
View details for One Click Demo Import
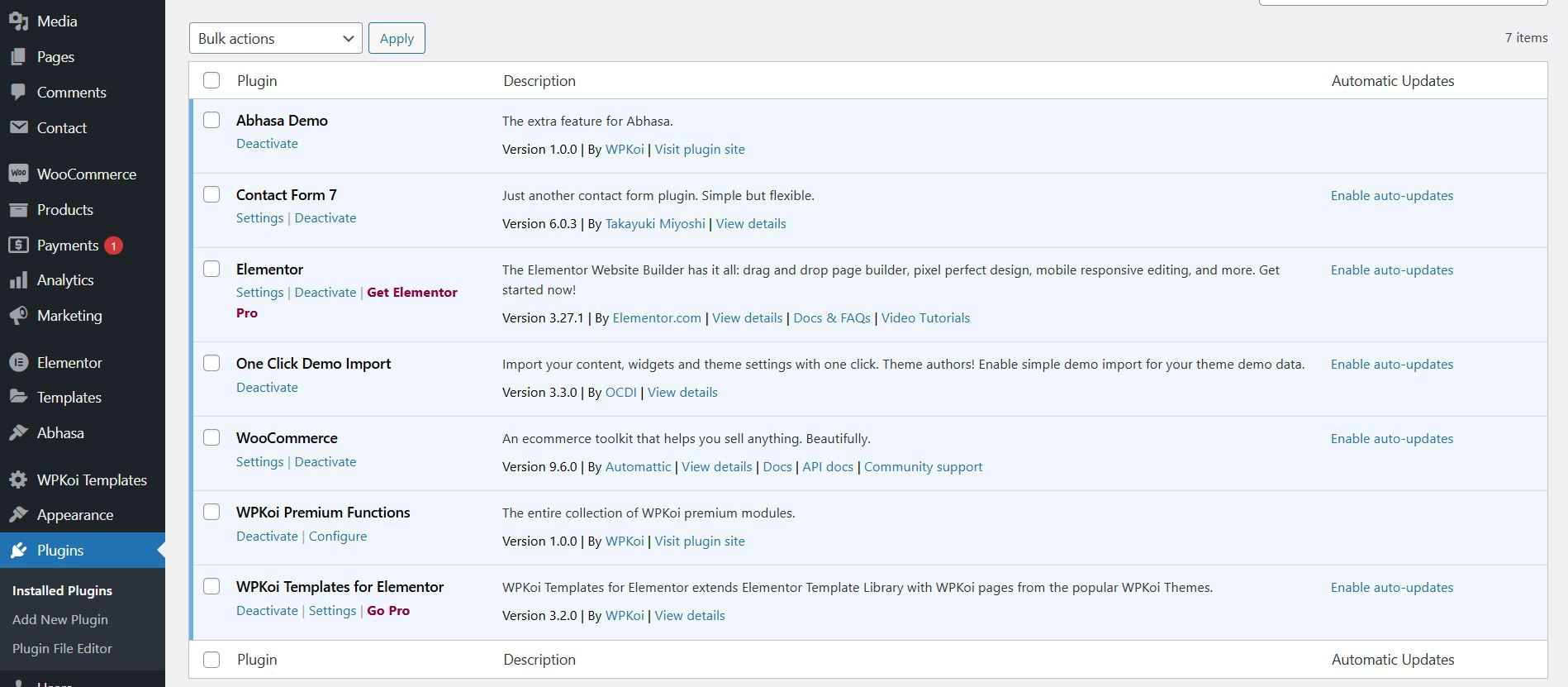click(x=682, y=392)
